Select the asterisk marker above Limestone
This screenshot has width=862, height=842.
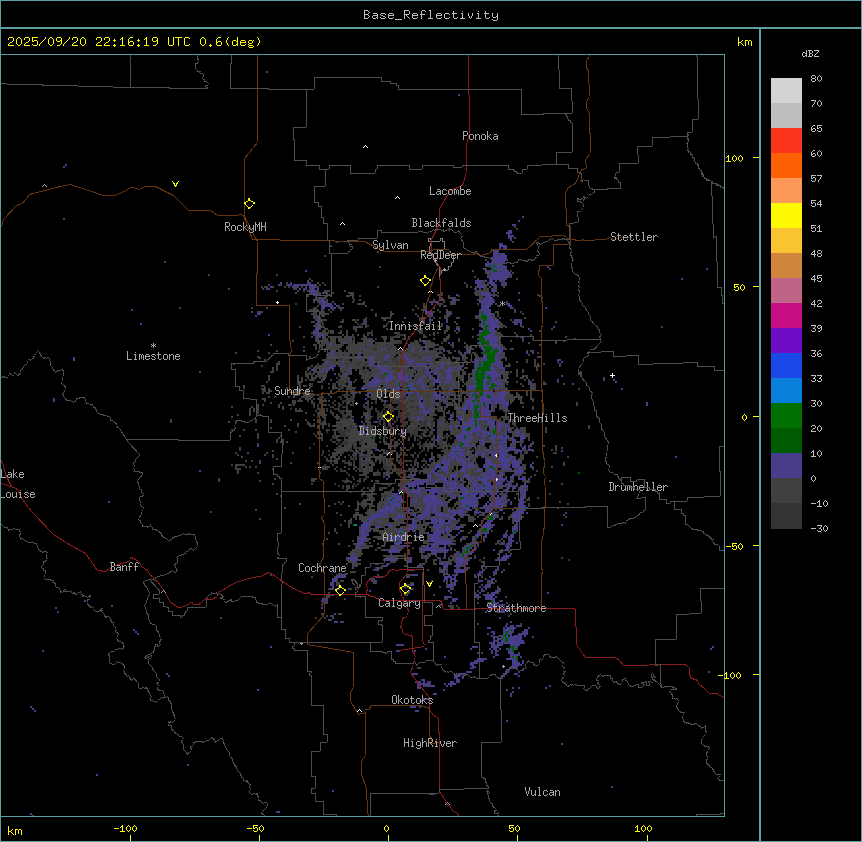click(153, 346)
